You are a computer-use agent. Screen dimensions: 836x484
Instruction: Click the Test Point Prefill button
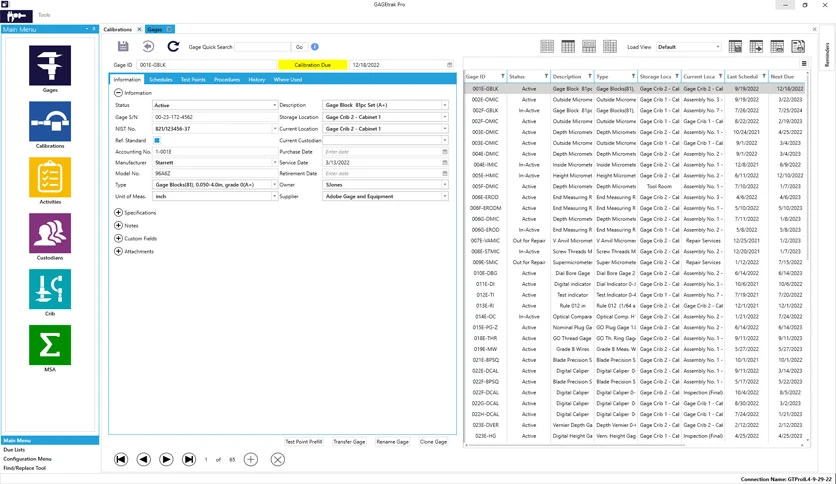coord(303,442)
